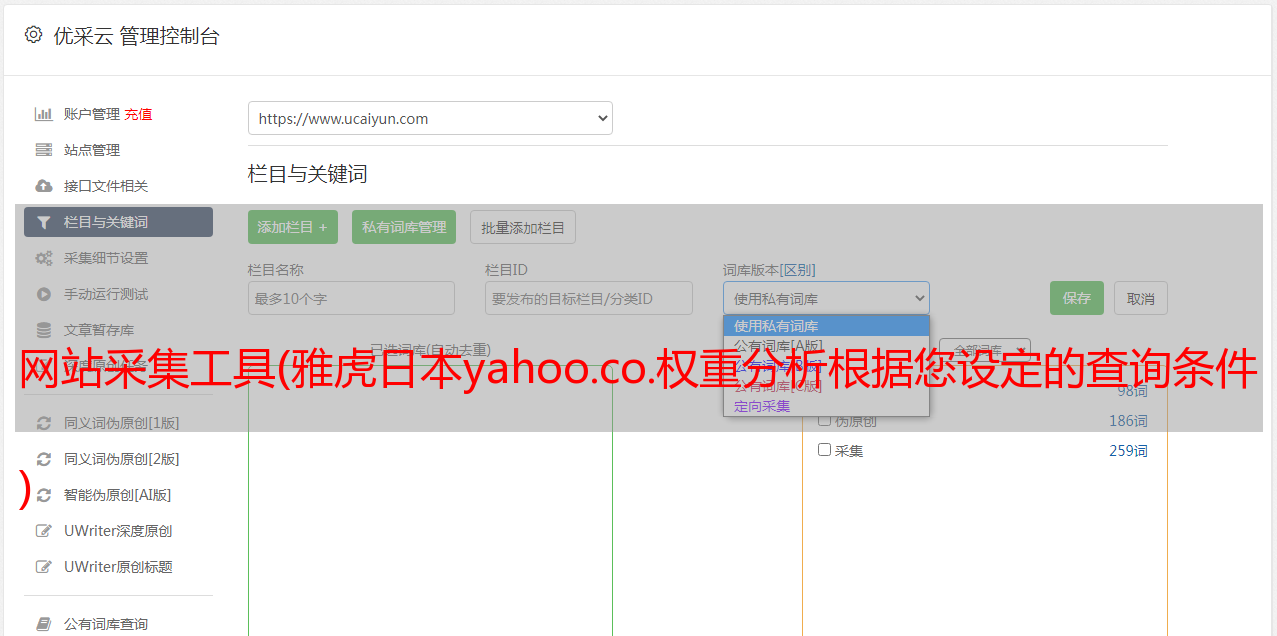Viewport: 1277px width, 636px height.
Task: Click the filter icon for 栏目与关键词
Action: 44,222
